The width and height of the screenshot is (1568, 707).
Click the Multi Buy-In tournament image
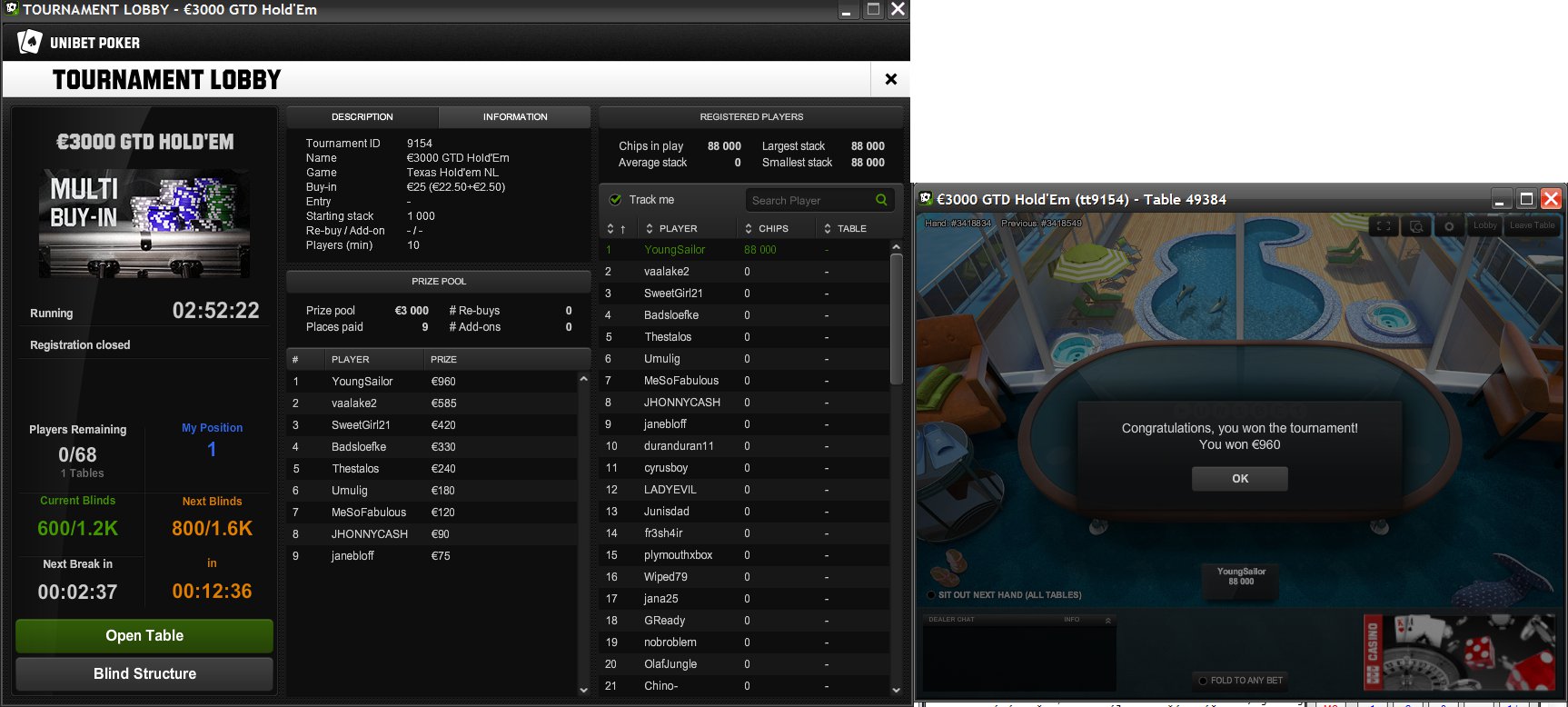click(x=144, y=223)
